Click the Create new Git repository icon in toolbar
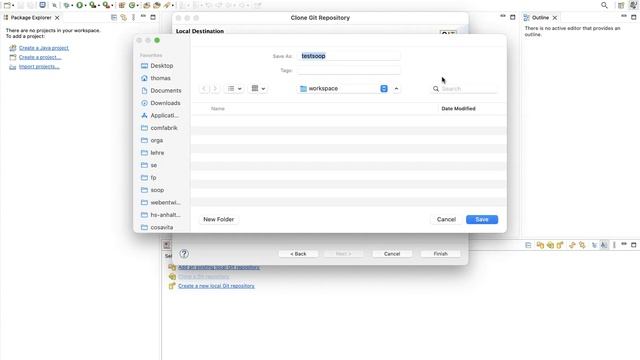The image size is (640, 360). click(x=560, y=245)
